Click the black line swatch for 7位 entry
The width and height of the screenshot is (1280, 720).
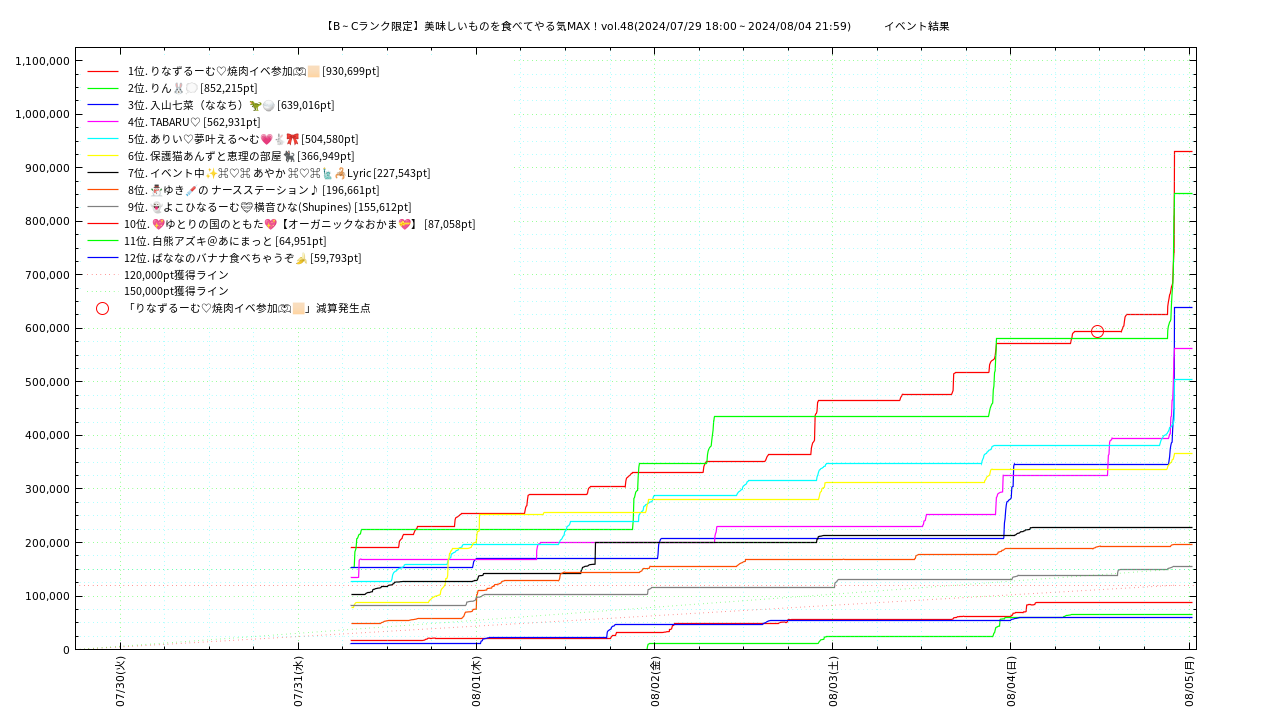click(x=103, y=173)
